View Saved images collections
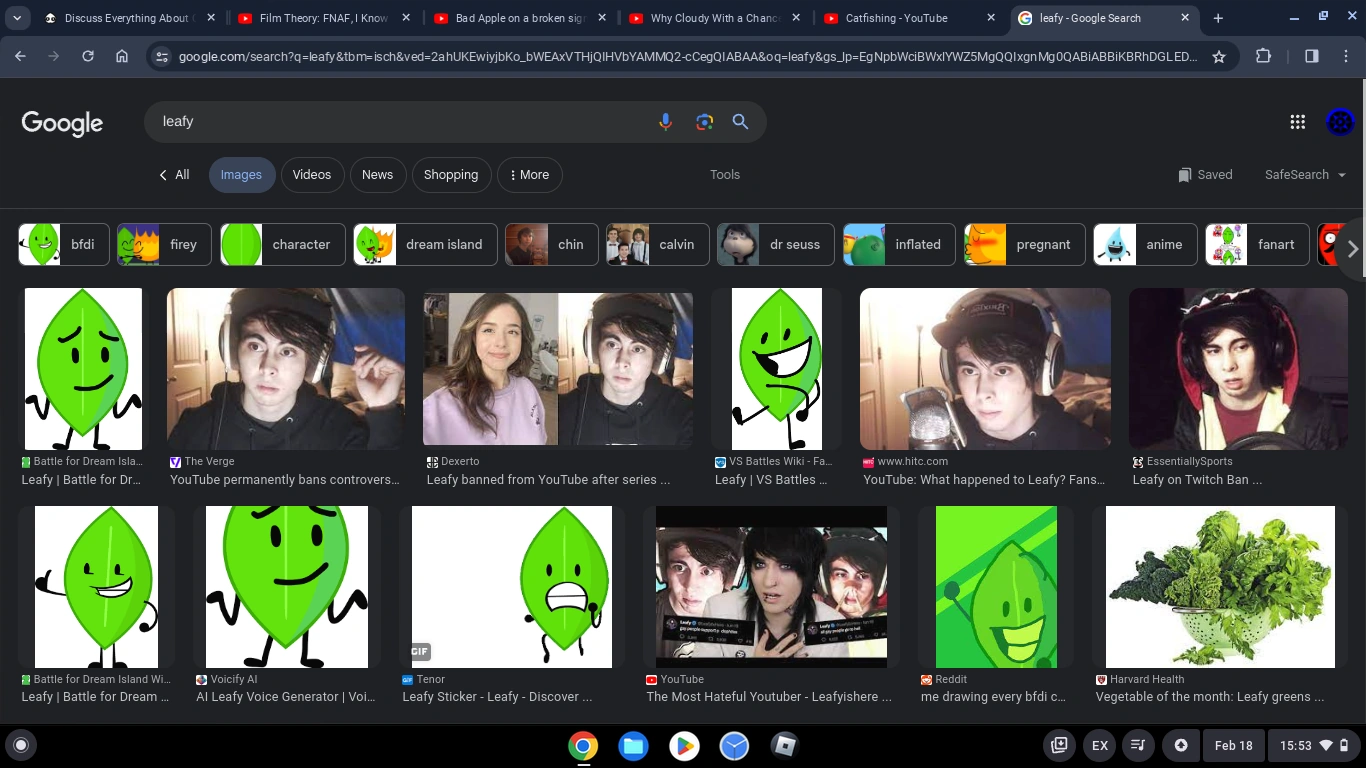 click(x=1205, y=174)
